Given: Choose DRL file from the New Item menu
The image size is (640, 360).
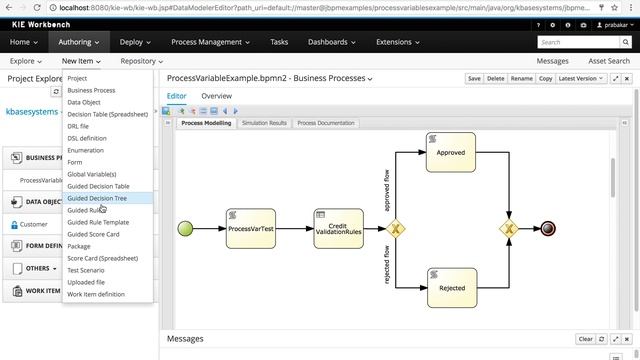Looking at the screenshot, I should click(108, 126).
